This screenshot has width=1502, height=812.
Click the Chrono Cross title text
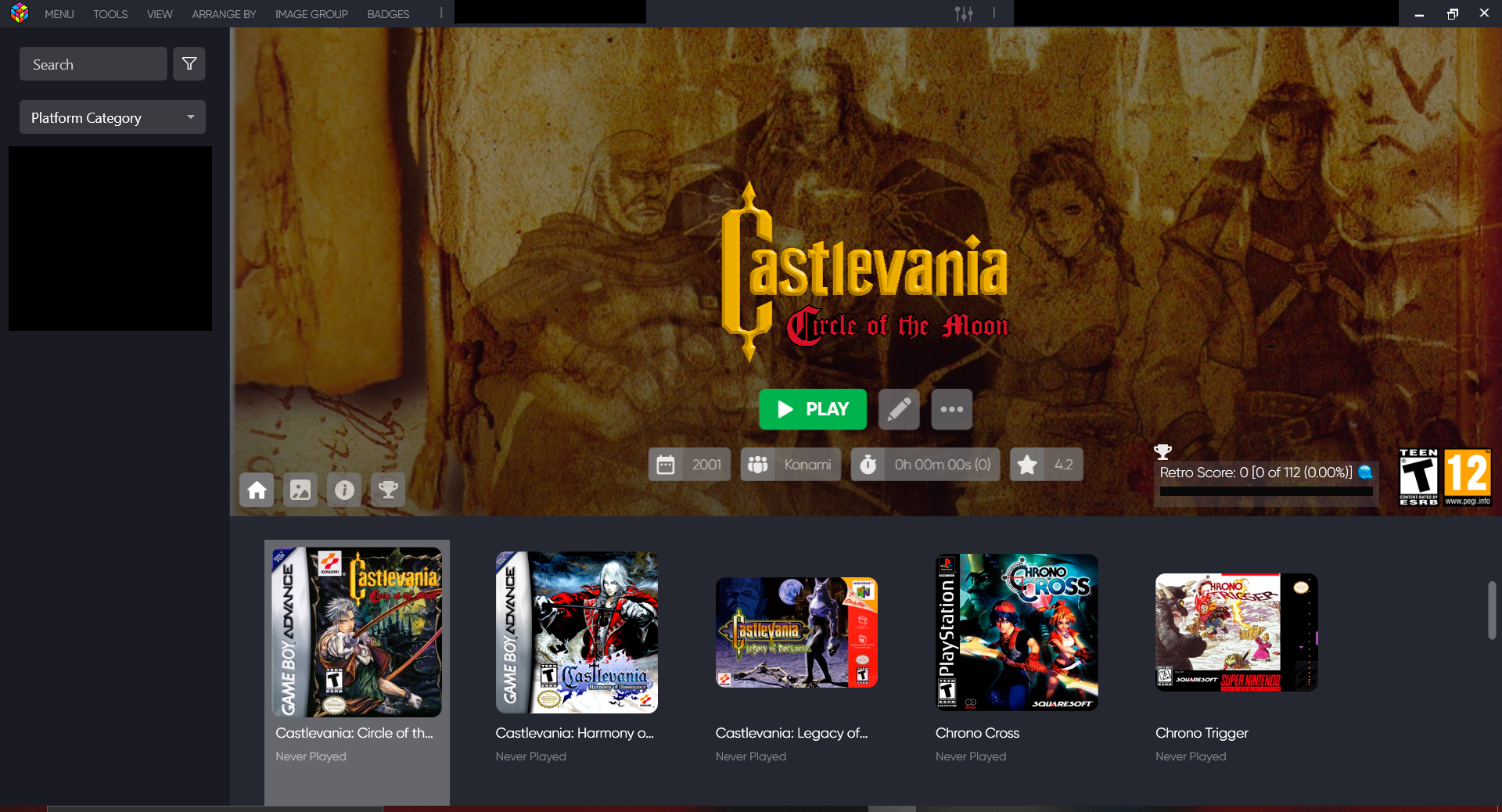(977, 733)
